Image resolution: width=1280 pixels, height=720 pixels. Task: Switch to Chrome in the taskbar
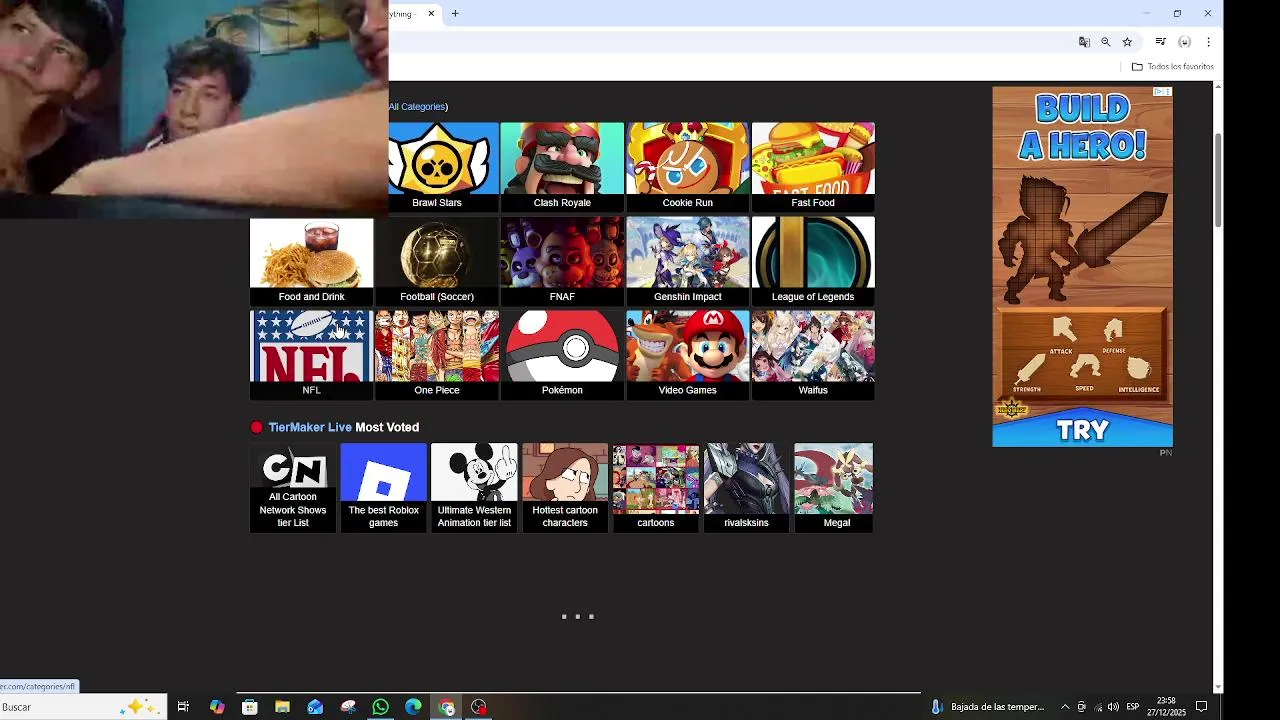[x=446, y=707]
